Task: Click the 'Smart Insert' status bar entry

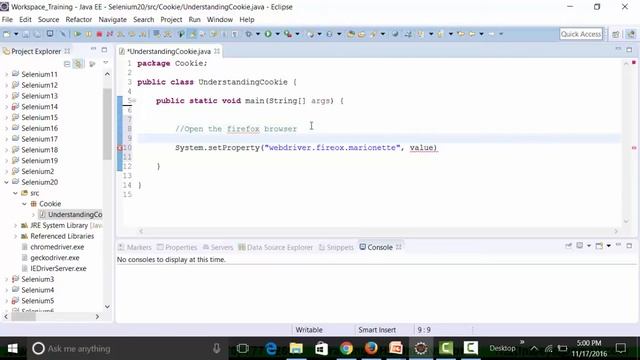Action: pos(377,330)
